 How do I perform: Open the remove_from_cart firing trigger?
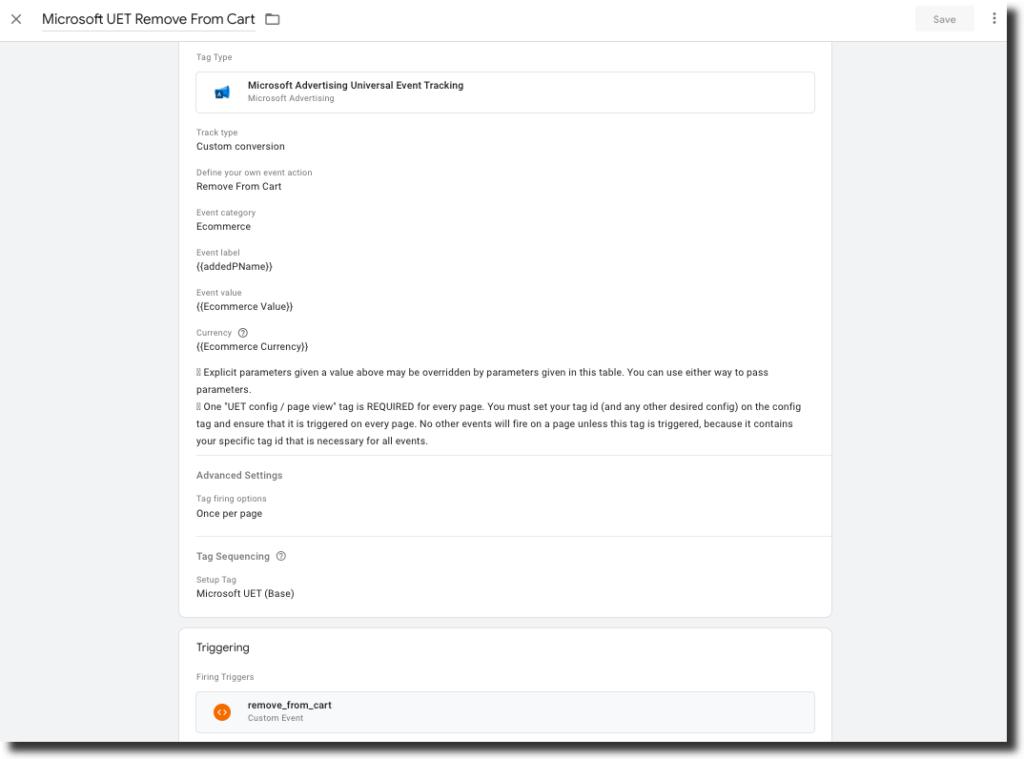click(x=505, y=712)
